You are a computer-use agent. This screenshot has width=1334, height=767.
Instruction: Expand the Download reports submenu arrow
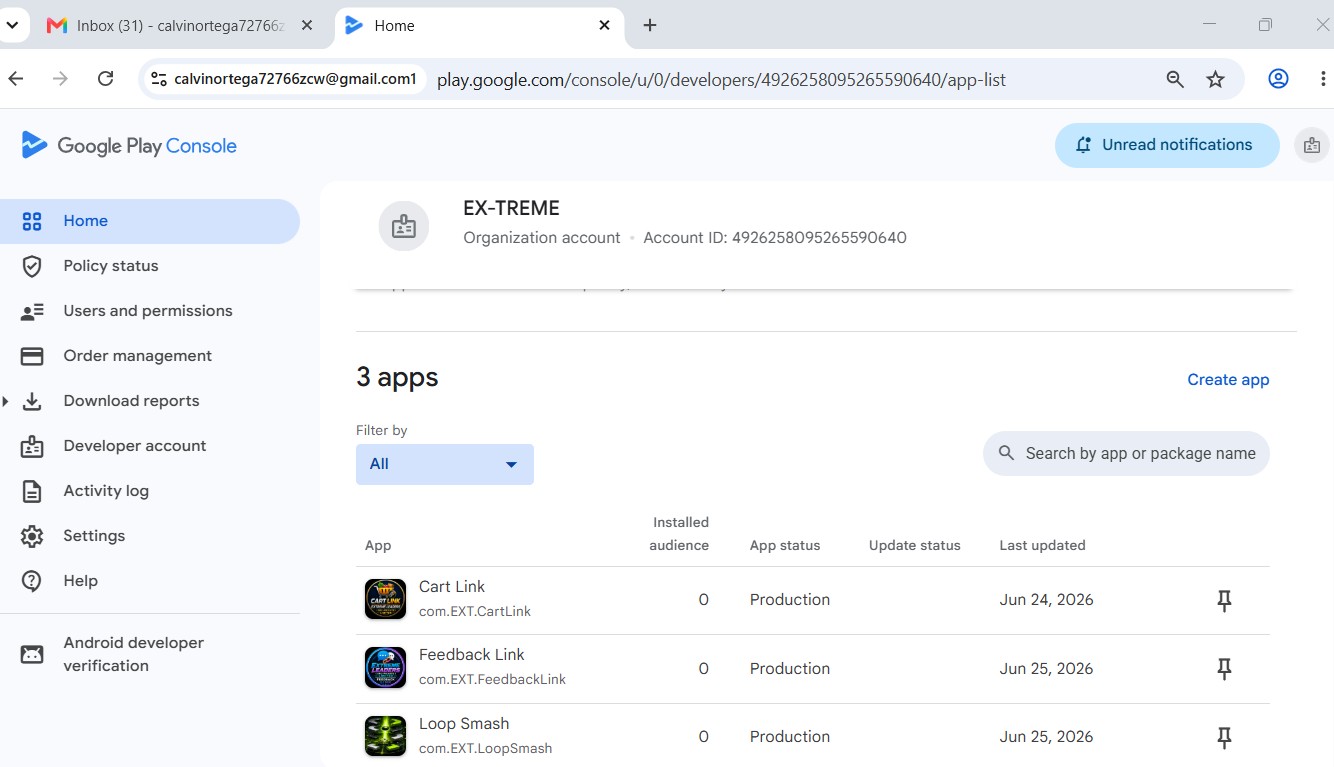point(6,401)
